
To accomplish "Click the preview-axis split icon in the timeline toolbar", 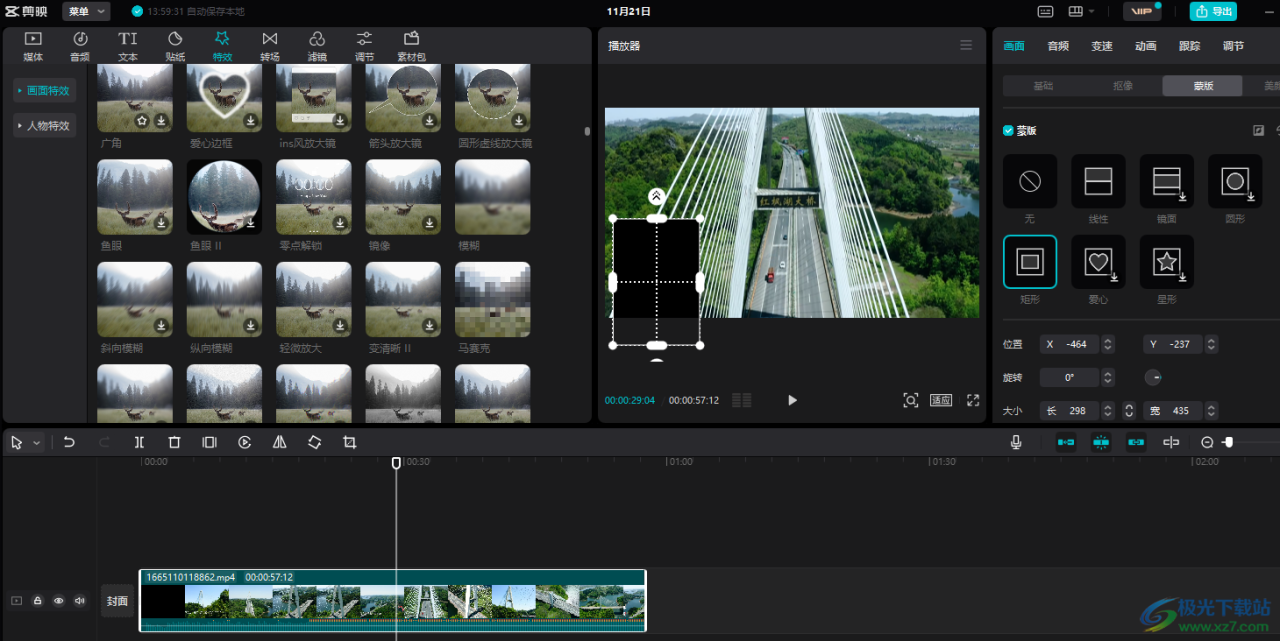I will 1171,442.
